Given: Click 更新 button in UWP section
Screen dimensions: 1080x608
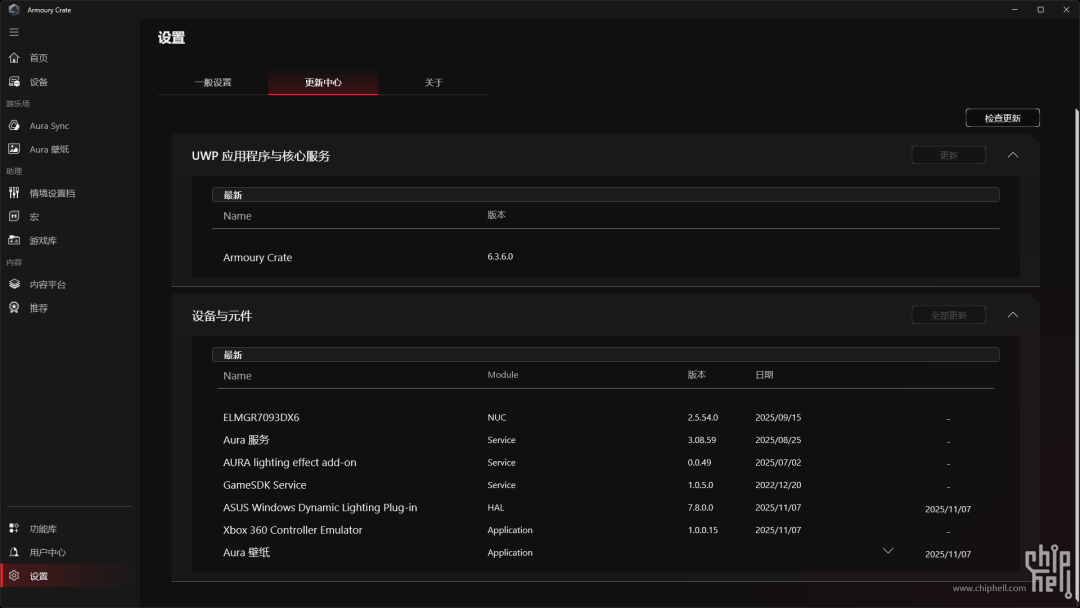Looking at the screenshot, I should tap(948, 155).
